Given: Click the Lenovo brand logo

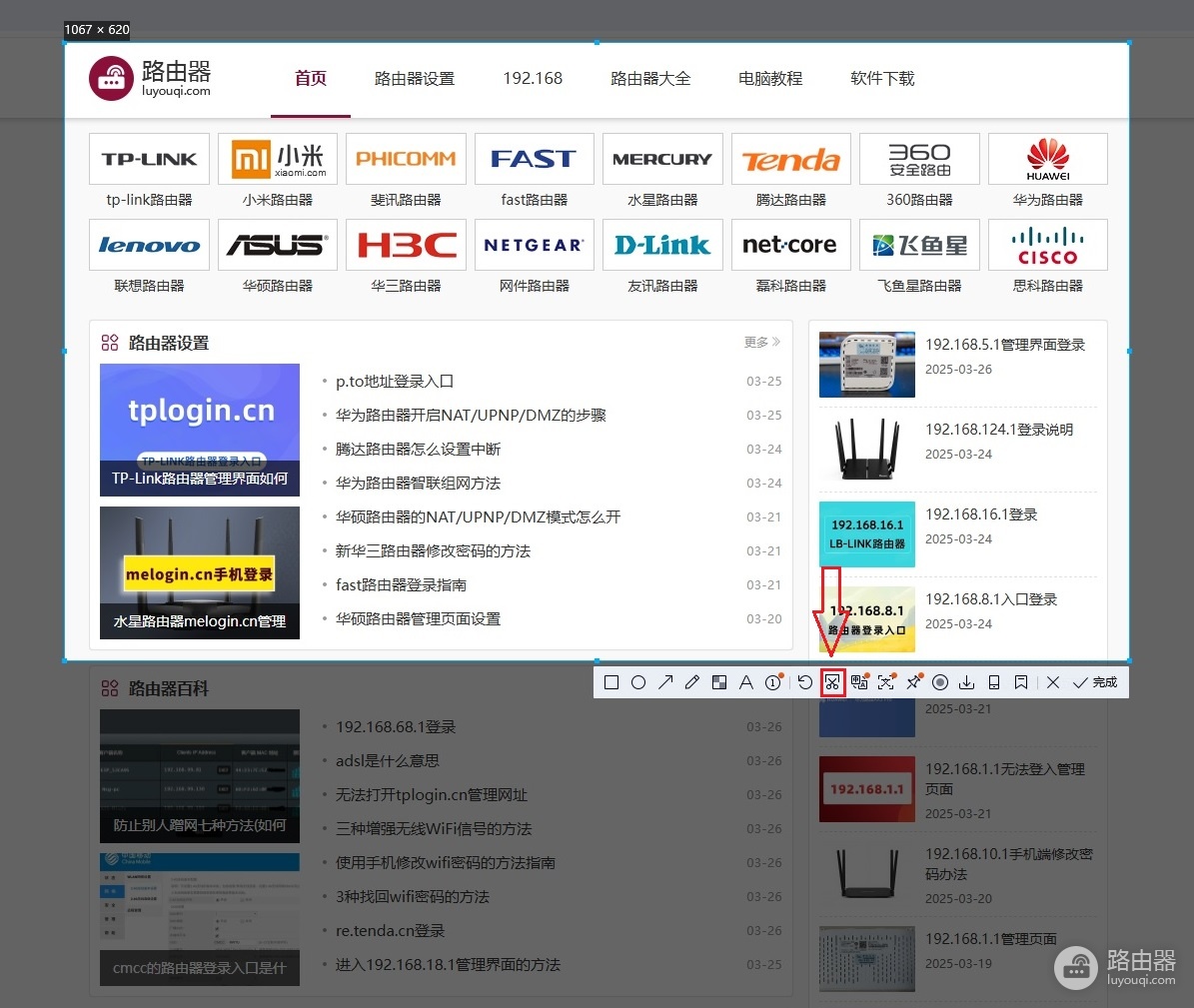Looking at the screenshot, I should (x=149, y=245).
